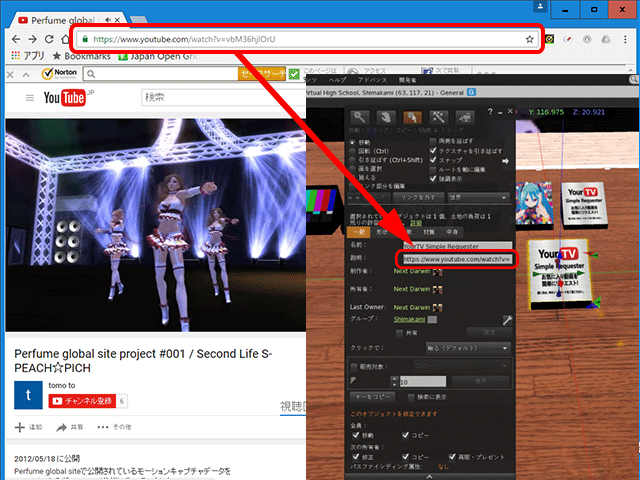This screenshot has height=480, width=640.
Task: Click the Perfume dance video player
Action: click(x=156, y=225)
